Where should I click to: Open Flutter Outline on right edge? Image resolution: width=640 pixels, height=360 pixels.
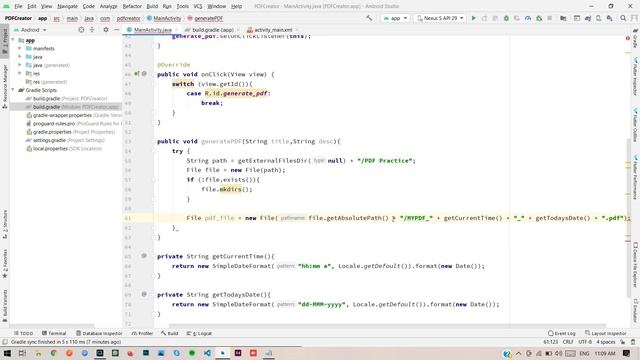tap(635, 124)
